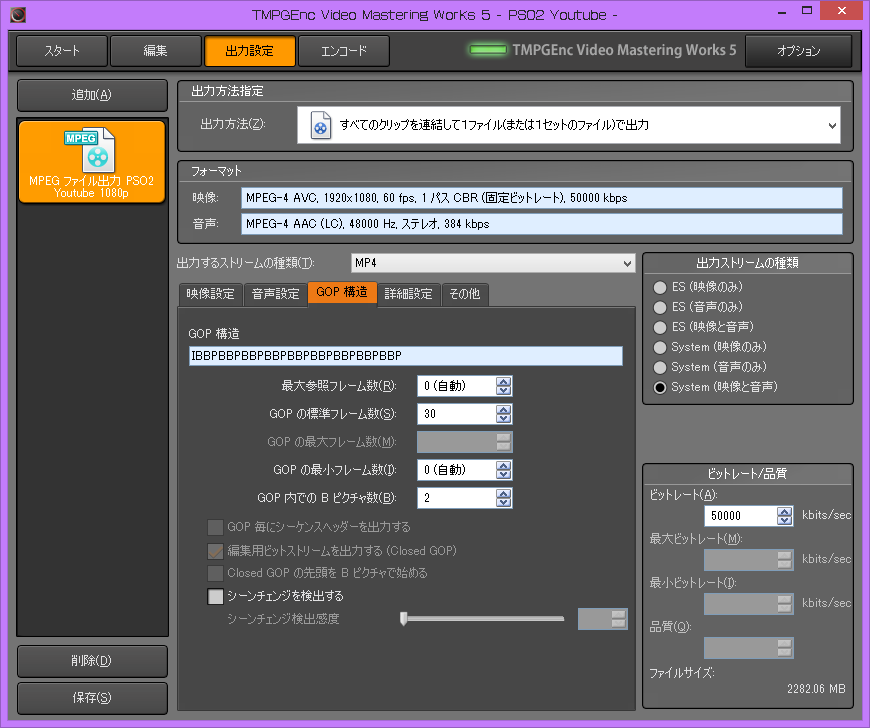Image resolution: width=870 pixels, height=728 pixels.
Task: Click the green status indicator light
Action: tap(488, 50)
